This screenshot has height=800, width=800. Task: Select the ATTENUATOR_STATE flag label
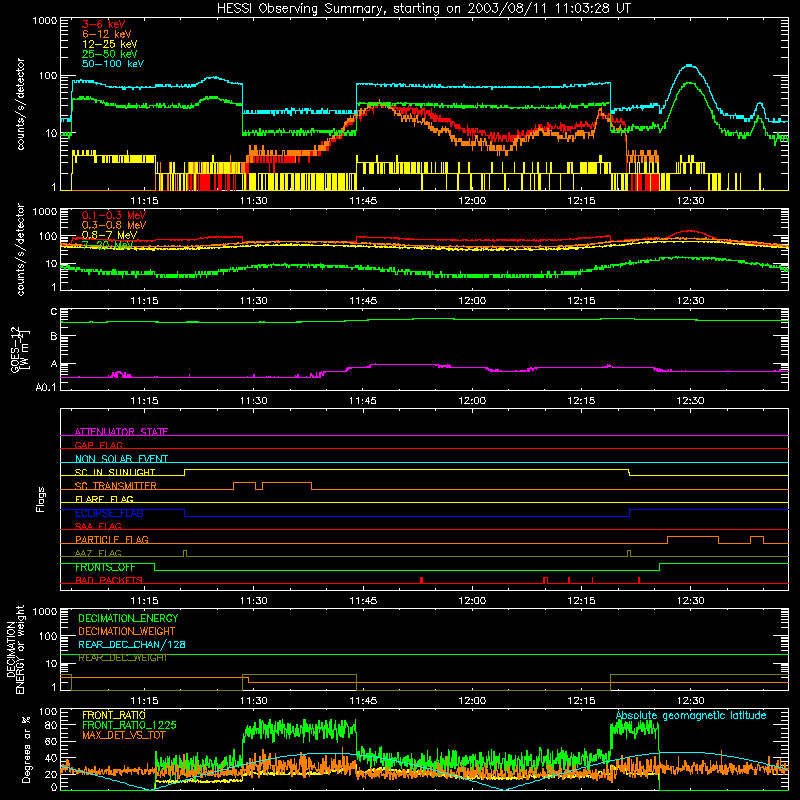(121, 432)
